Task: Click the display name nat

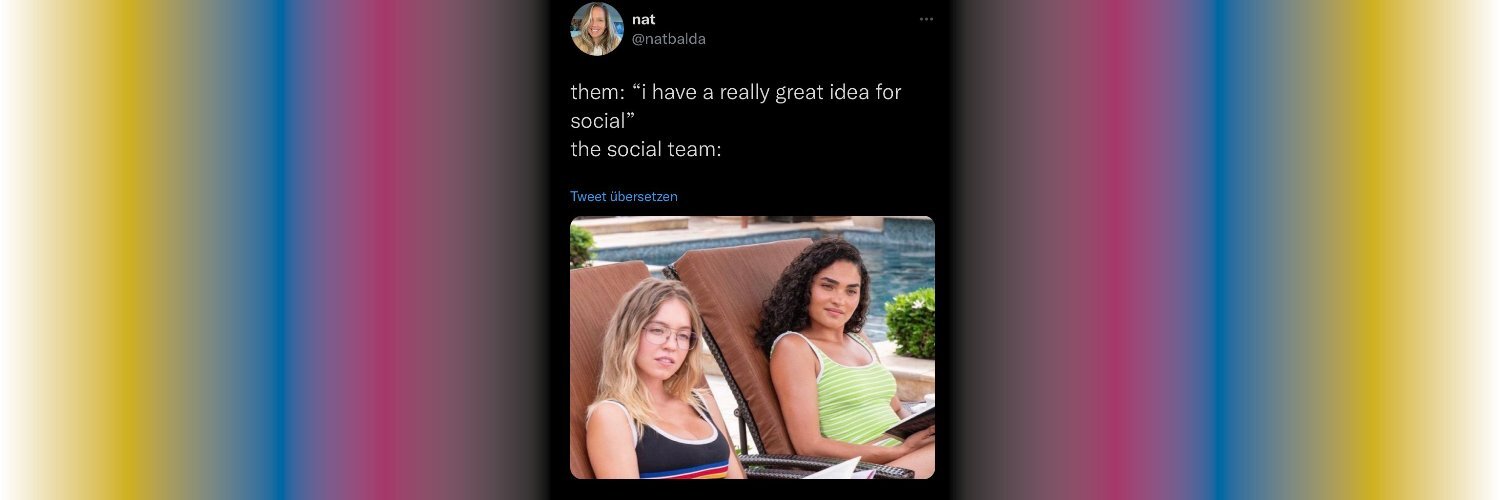Action: [644, 19]
